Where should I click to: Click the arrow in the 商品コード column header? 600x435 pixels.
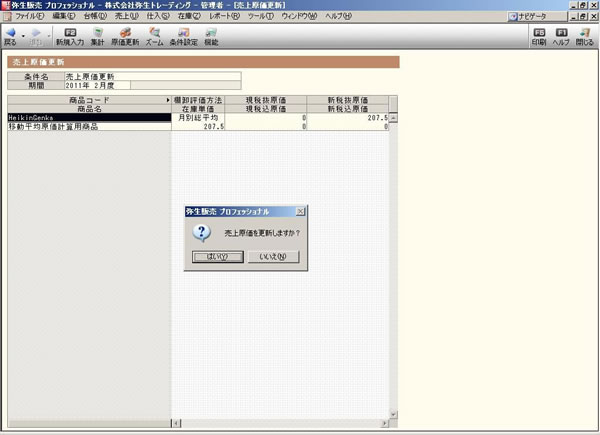click(x=168, y=100)
